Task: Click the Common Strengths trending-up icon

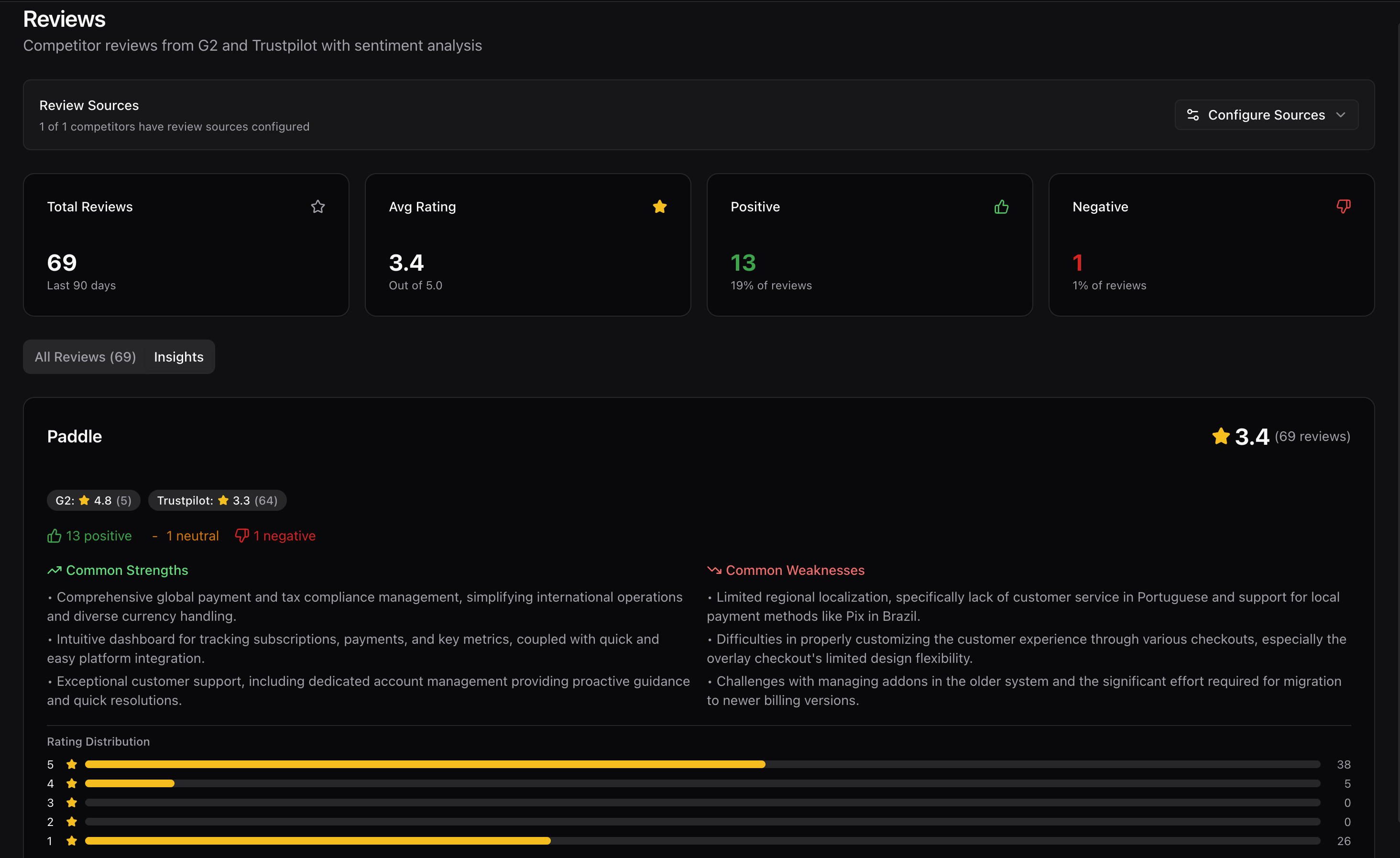Action: coord(55,570)
